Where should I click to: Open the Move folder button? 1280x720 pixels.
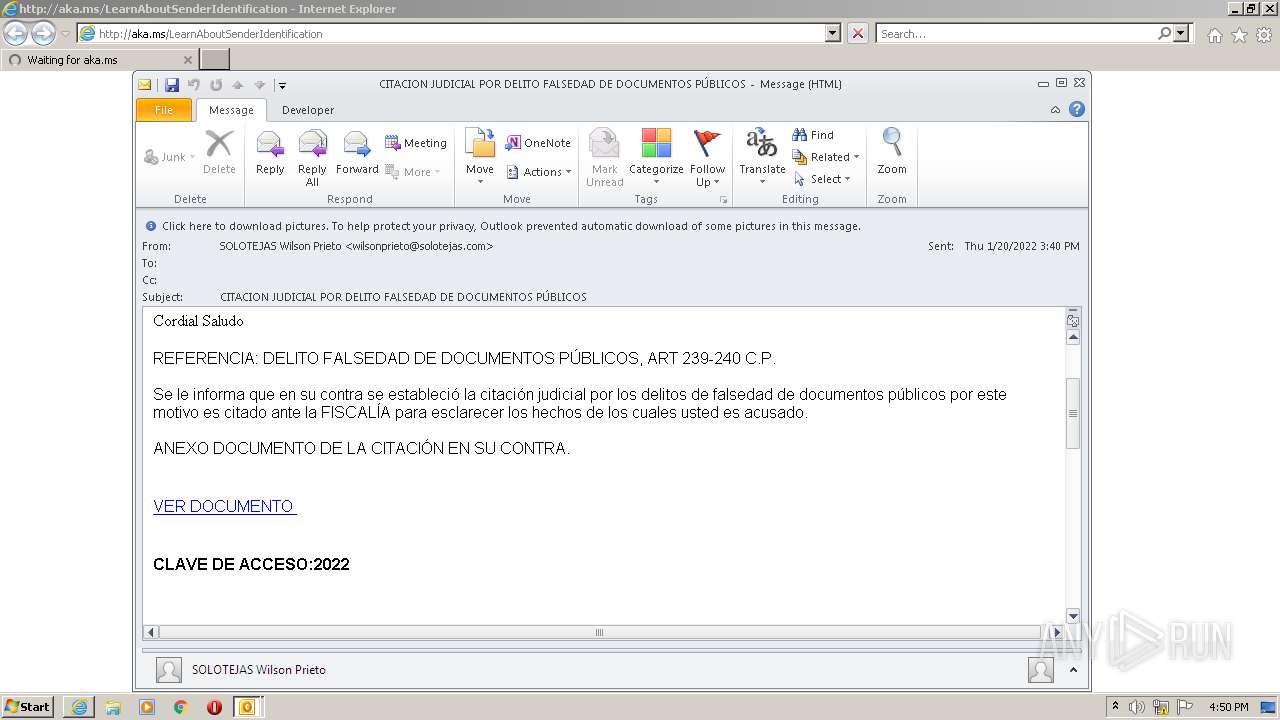click(x=480, y=157)
